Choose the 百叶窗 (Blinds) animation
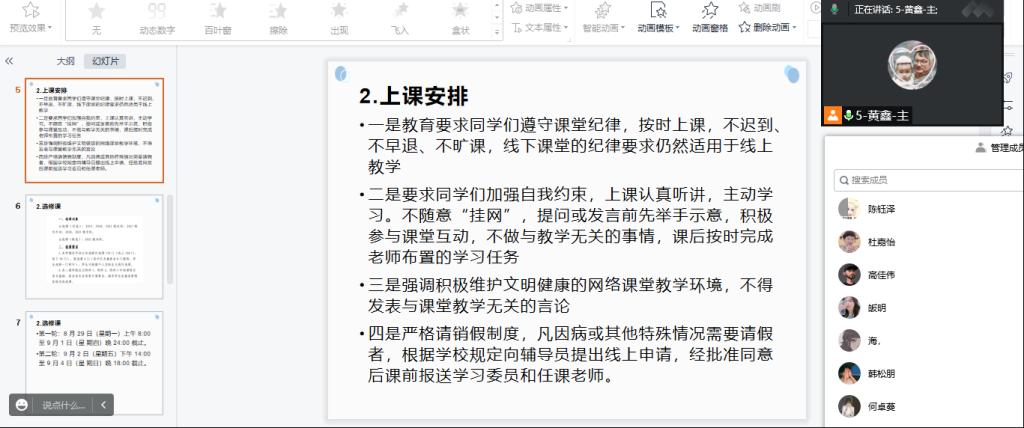The width and height of the screenshot is (1024, 428). click(218, 16)
